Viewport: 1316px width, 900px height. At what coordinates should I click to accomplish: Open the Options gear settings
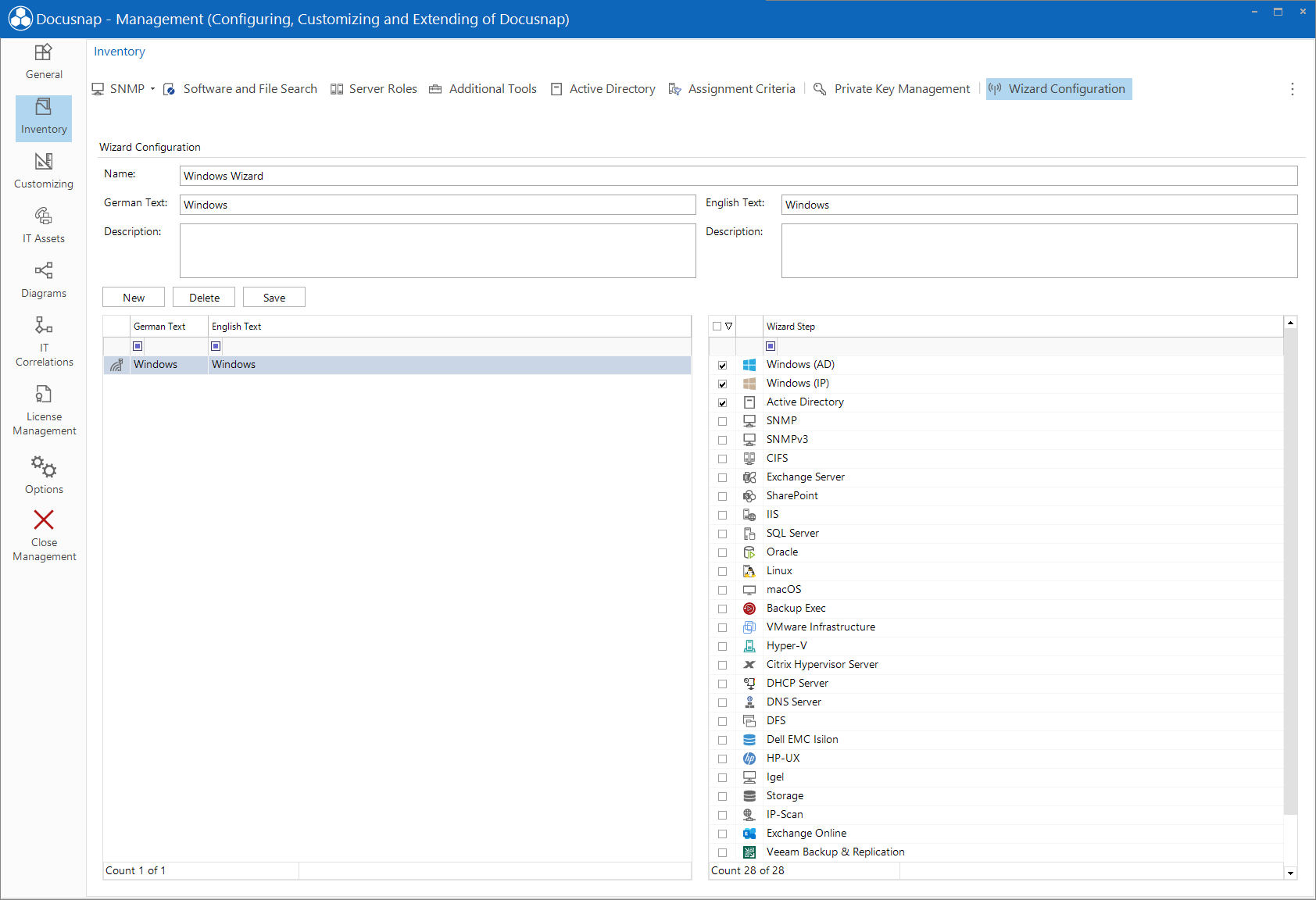pos(44,475)
